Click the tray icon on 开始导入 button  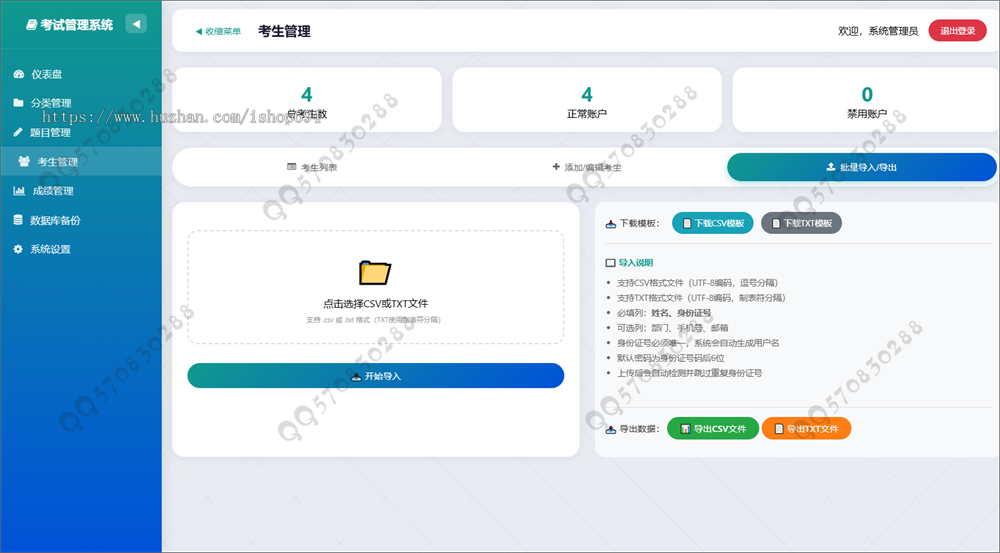357,376
